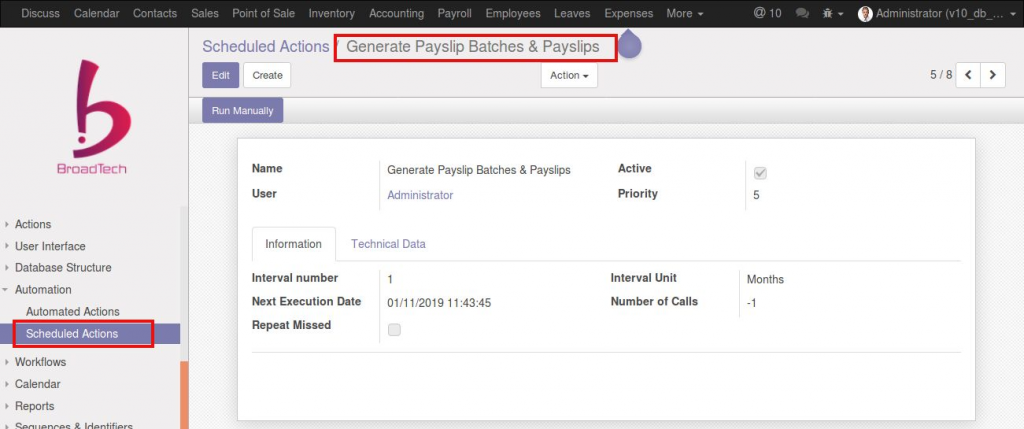Select Automated Actions in sidebar
This screenshot has width=1024, height=429.
72,312
